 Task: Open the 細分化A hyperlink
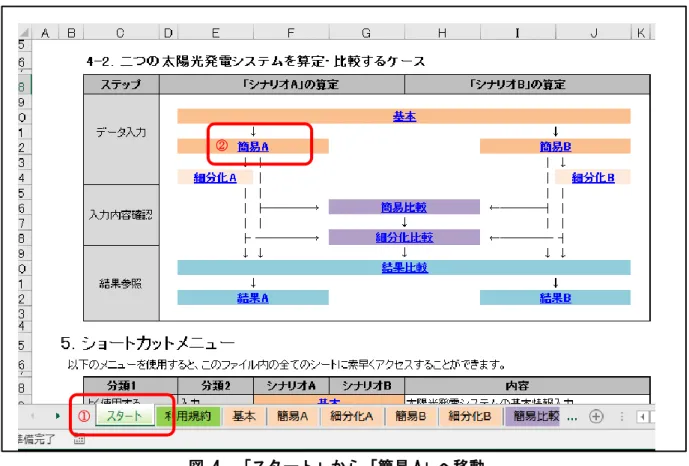(215, 177)
